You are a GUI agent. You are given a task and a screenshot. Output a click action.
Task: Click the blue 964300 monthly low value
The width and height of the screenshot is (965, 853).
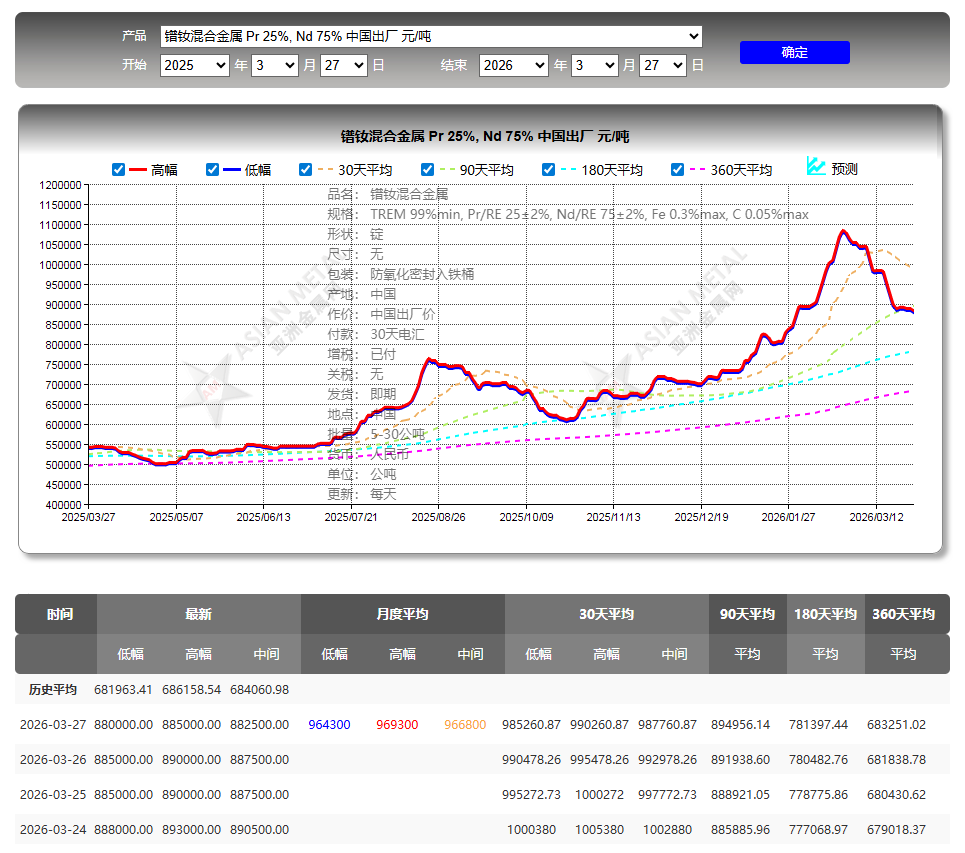pos(329,725)
